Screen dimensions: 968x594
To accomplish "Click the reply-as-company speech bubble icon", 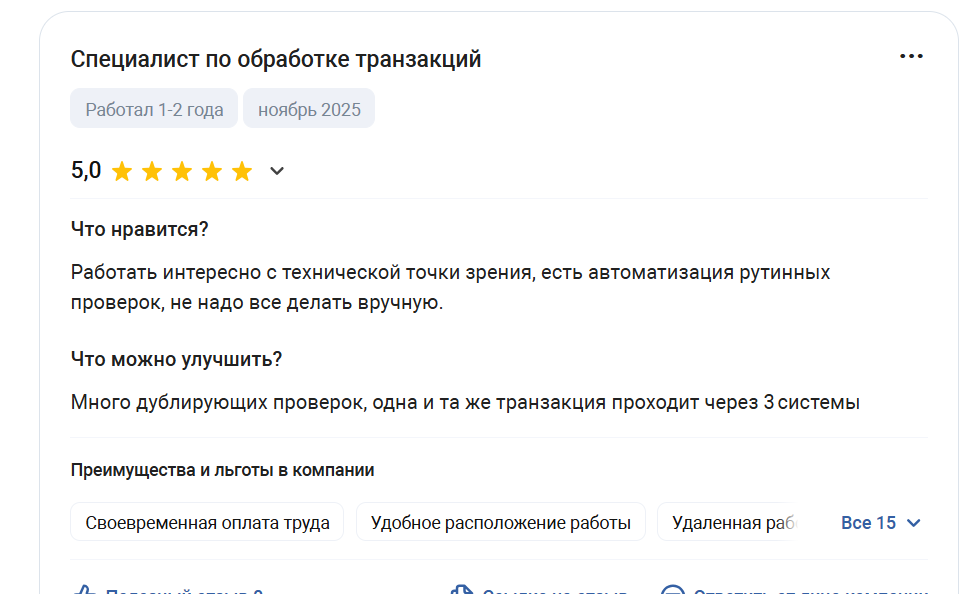I will [673, 590].
